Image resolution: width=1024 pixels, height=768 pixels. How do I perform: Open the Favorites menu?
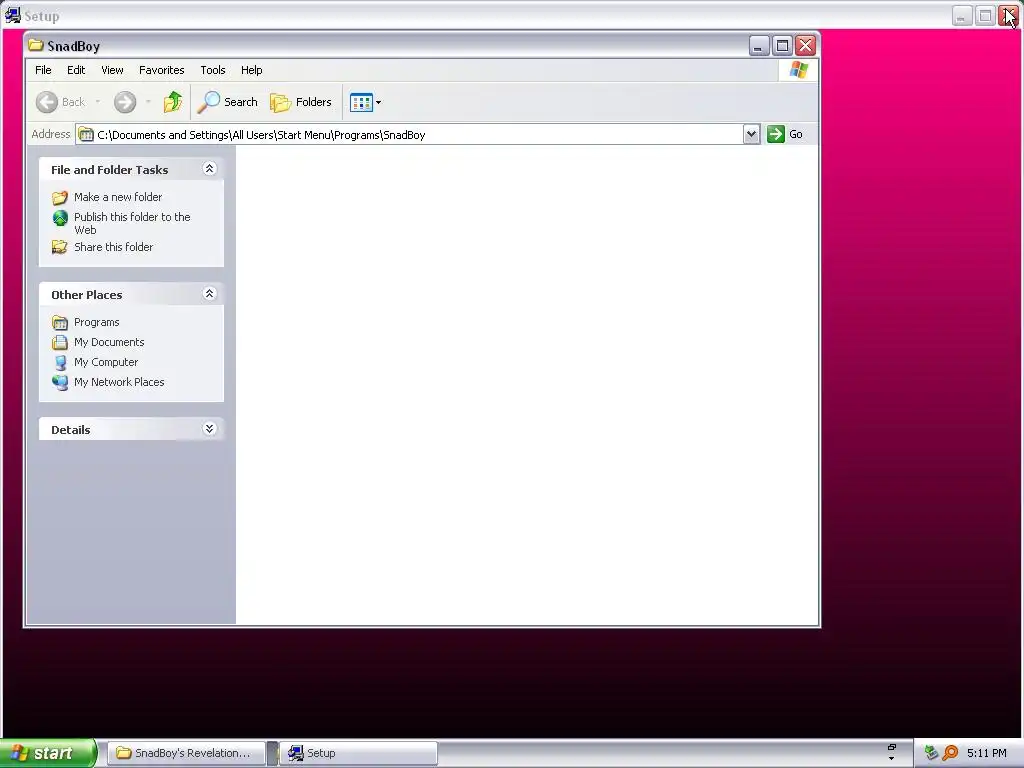click(161, 70)
